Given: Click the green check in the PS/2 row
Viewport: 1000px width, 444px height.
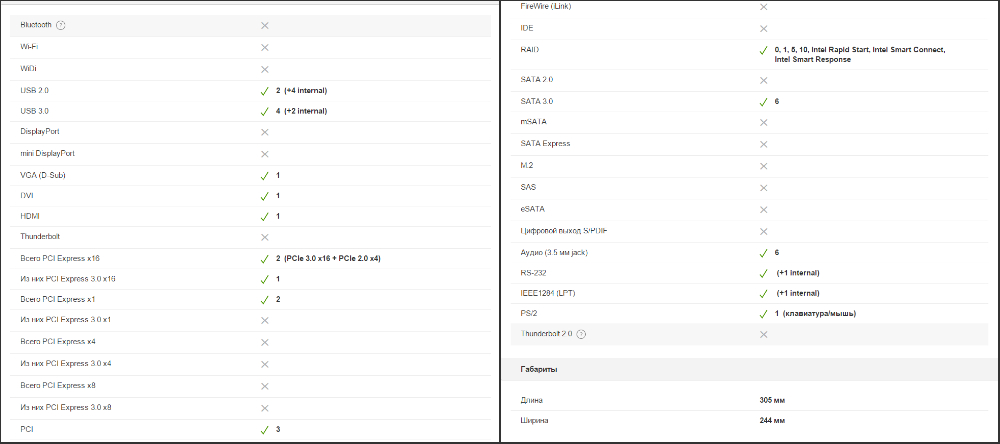Looking at the screenshot, I should point(763,314).
